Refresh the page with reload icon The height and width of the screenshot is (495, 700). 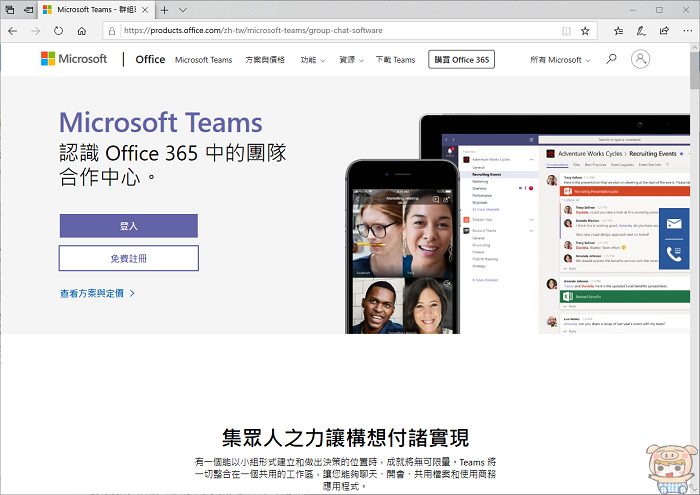tap(59, 31)
